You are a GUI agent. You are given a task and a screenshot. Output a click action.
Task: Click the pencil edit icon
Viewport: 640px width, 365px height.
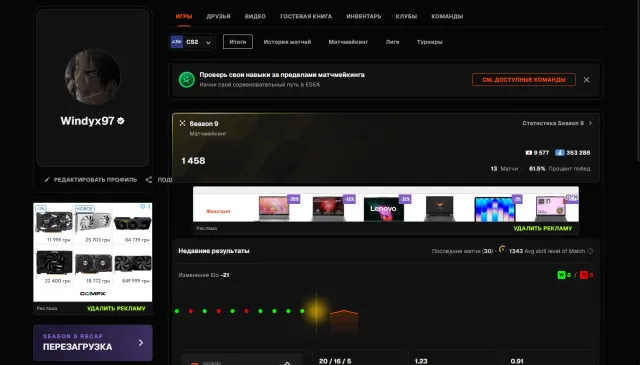pyautogui.click(x=47, y=180)
